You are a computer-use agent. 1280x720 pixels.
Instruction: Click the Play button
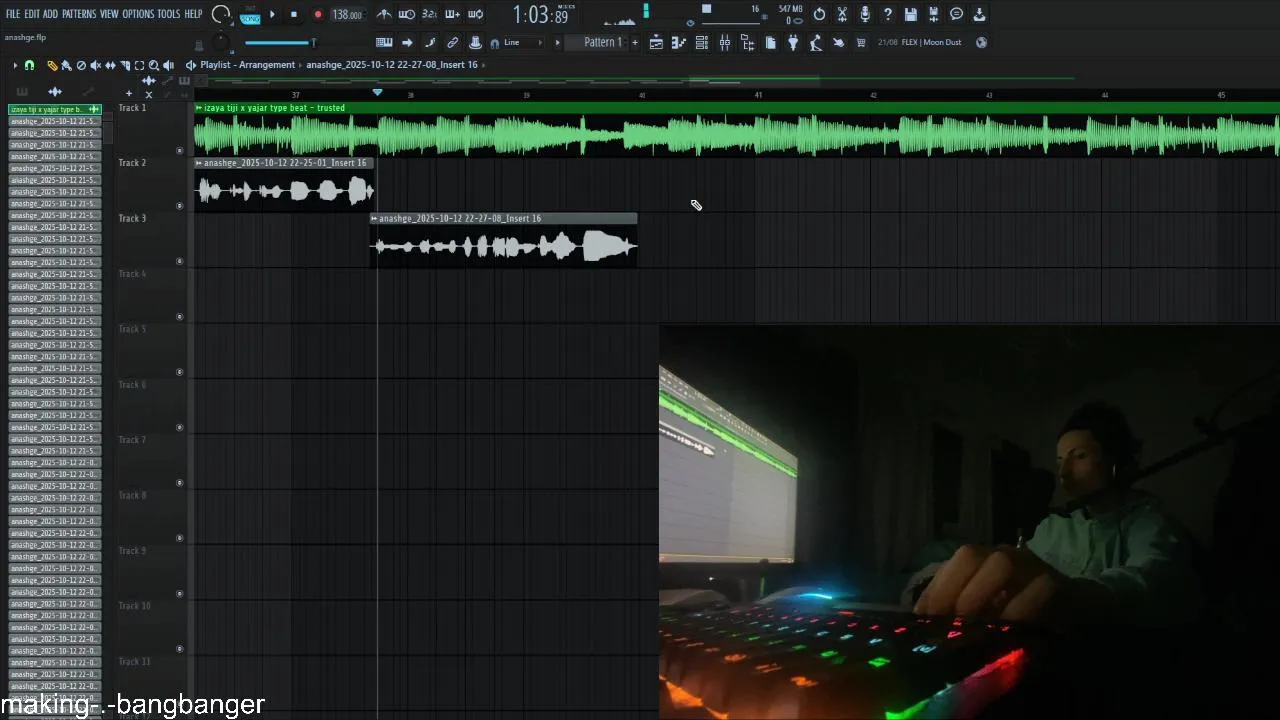pyautogui.click(x=272, y=14)
